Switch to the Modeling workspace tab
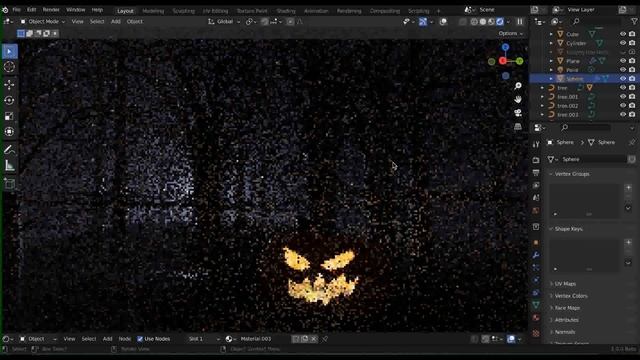Screen dimensions: 640x360 [x=153, y=11]
